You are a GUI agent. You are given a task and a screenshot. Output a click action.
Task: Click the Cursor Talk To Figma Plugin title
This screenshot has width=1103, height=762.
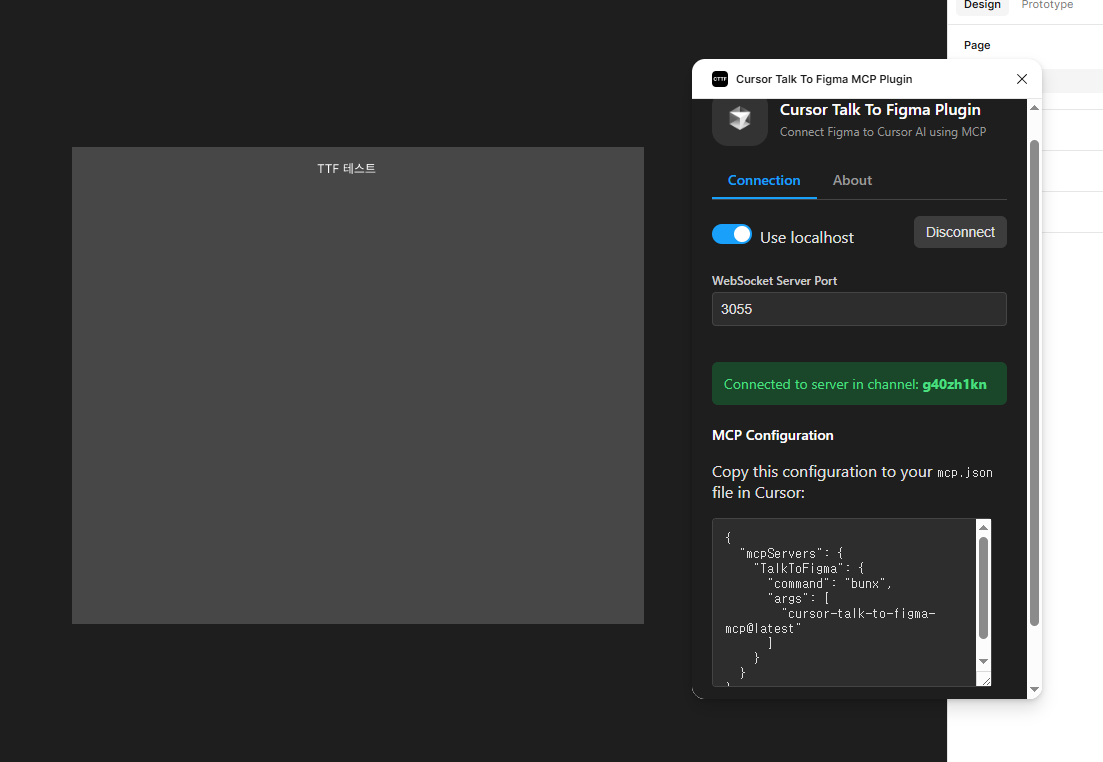(x=880, y=110)
